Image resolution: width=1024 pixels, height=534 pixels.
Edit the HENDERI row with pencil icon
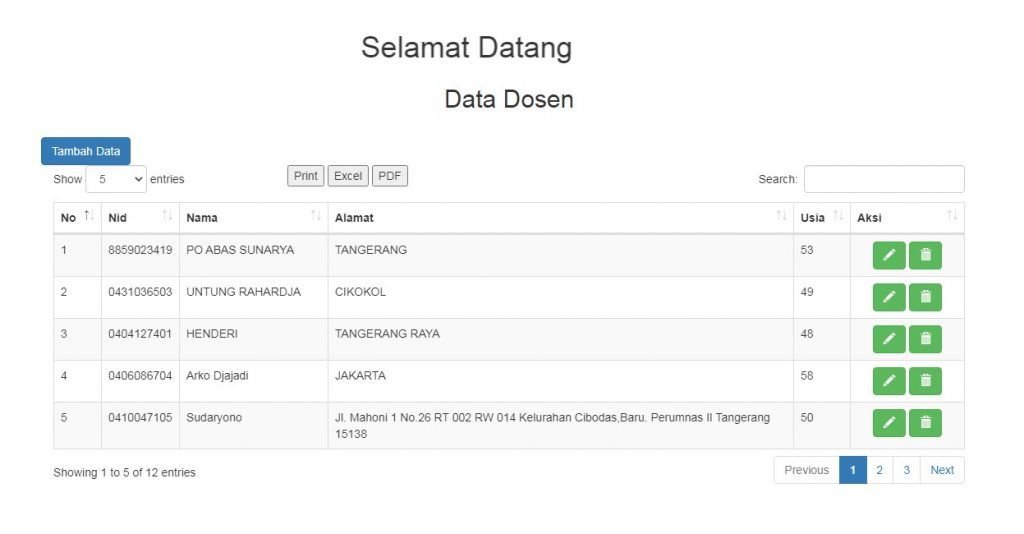(888, 340)
